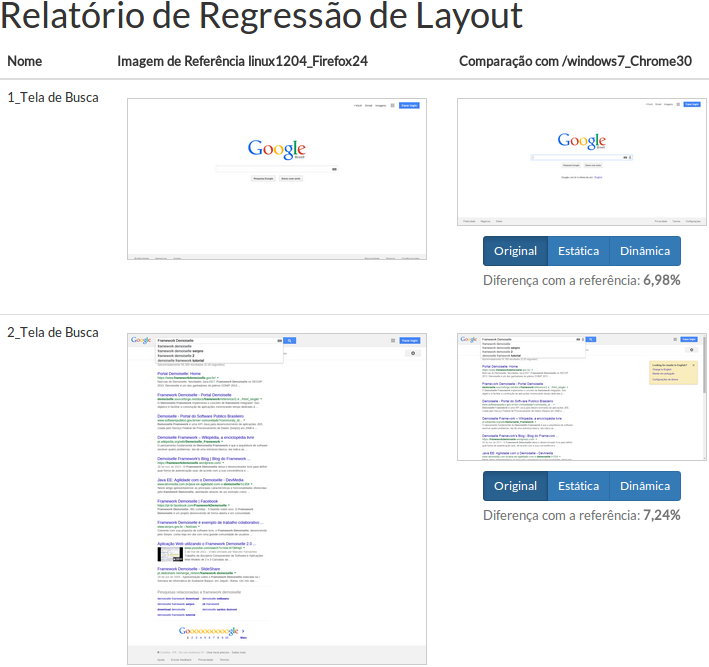Select Original view for 2_Tela de Busca
Screen dimensions: 709x667
[515, 486]
